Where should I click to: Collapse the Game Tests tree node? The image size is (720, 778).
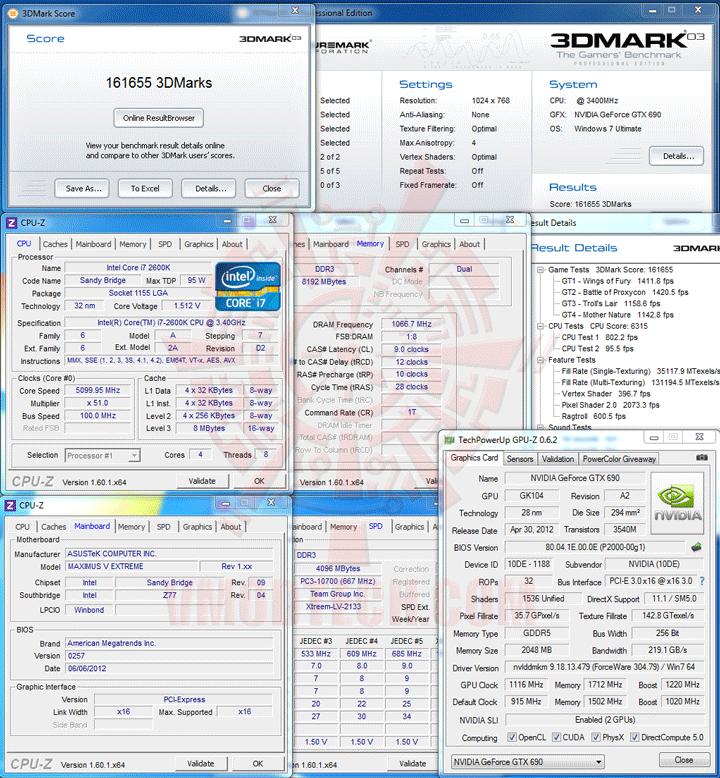pos(540,270)
